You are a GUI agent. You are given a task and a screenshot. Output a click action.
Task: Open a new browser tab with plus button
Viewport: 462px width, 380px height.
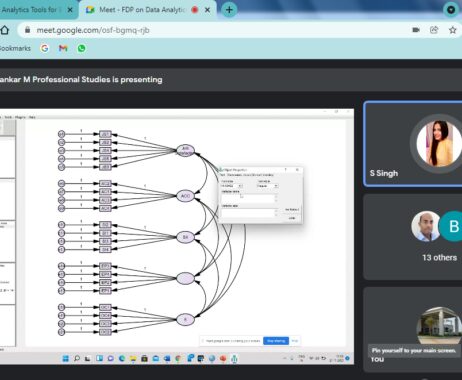[x=229, y=10]
